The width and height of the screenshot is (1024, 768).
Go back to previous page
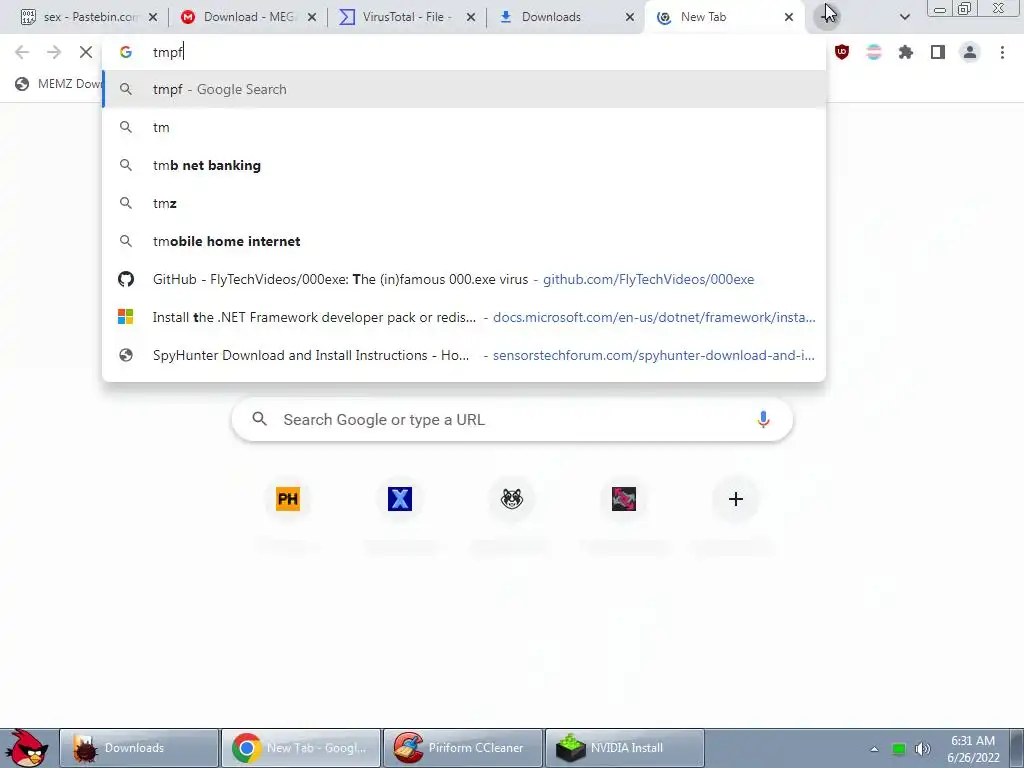click(x=22, y=52)
